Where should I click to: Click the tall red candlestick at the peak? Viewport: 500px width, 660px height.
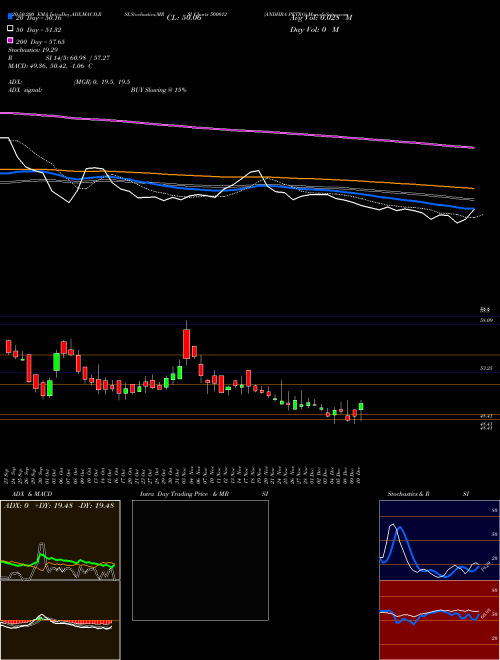click(x=186, y=342)
